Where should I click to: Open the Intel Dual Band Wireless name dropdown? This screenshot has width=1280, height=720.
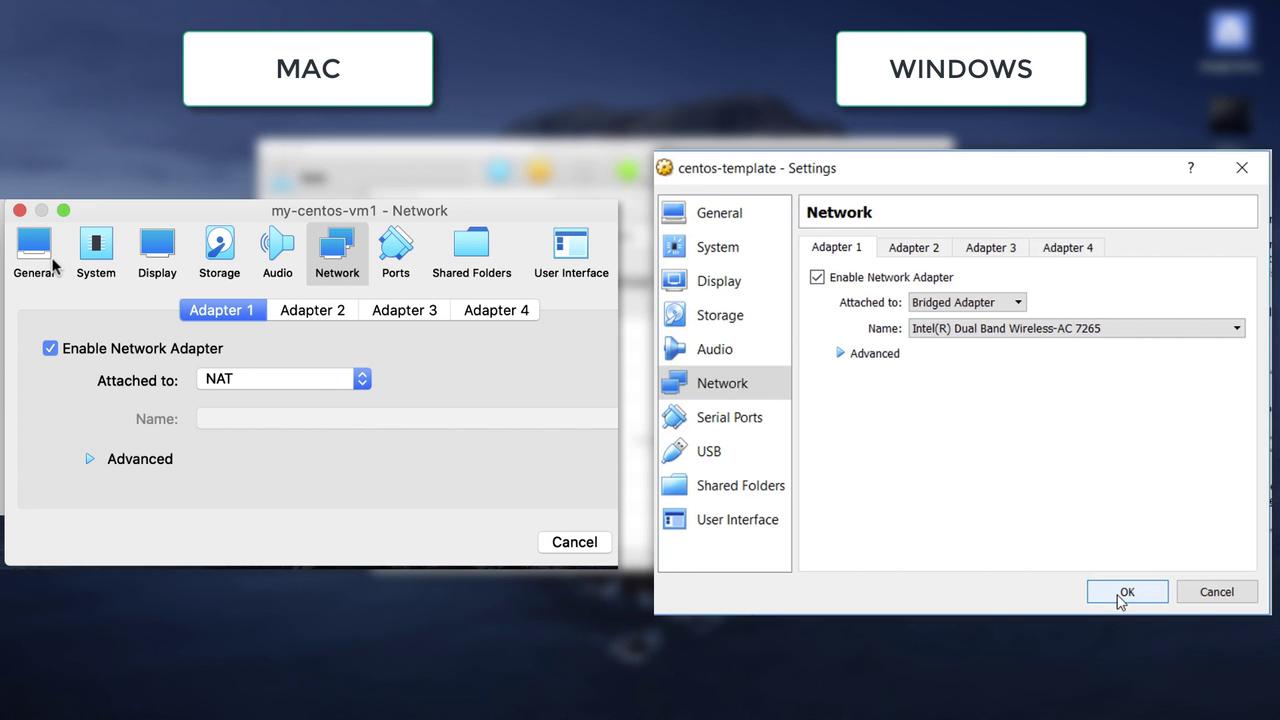pos(1076,328)
